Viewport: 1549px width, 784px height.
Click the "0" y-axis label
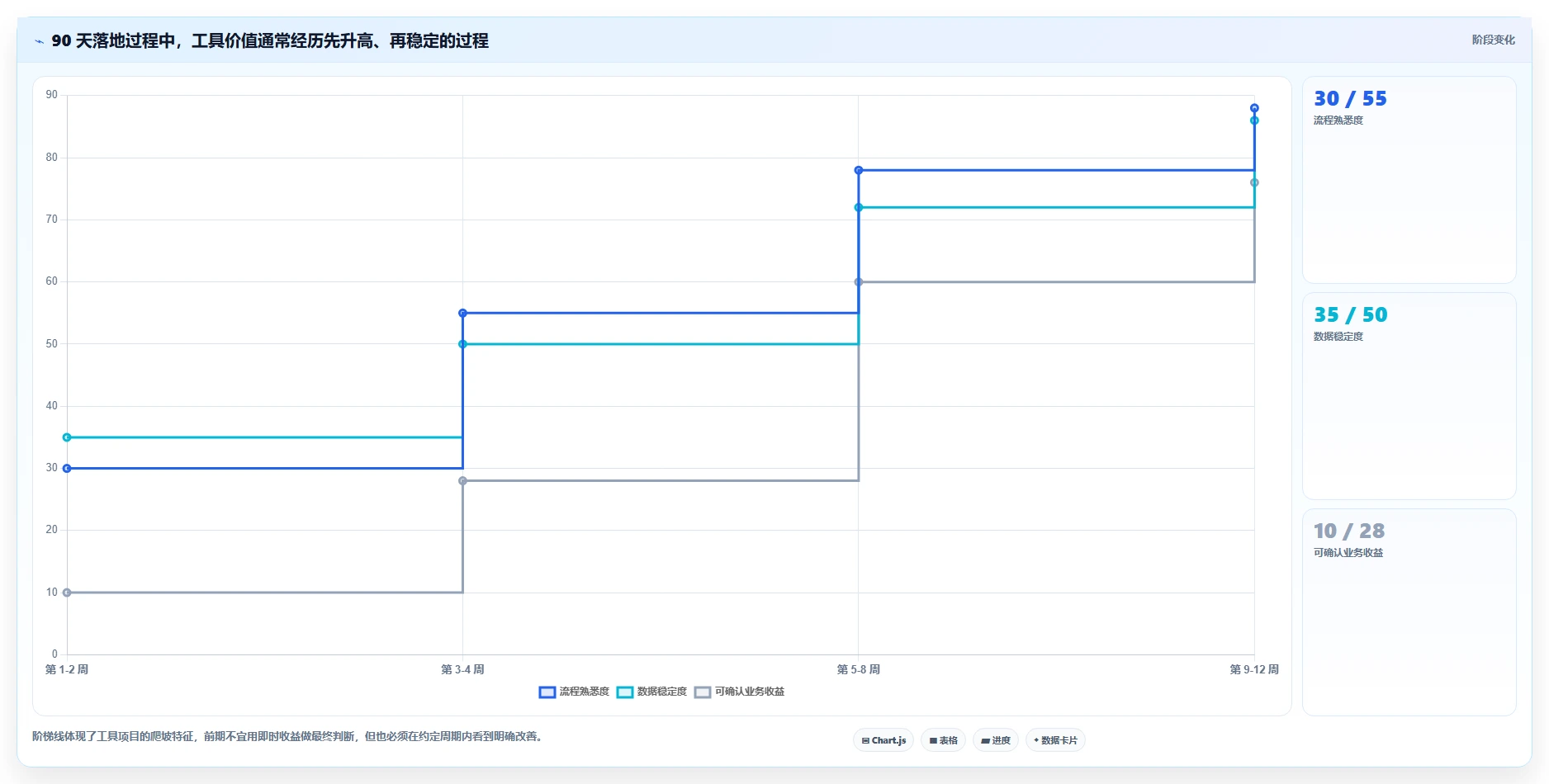pos(54,654)
